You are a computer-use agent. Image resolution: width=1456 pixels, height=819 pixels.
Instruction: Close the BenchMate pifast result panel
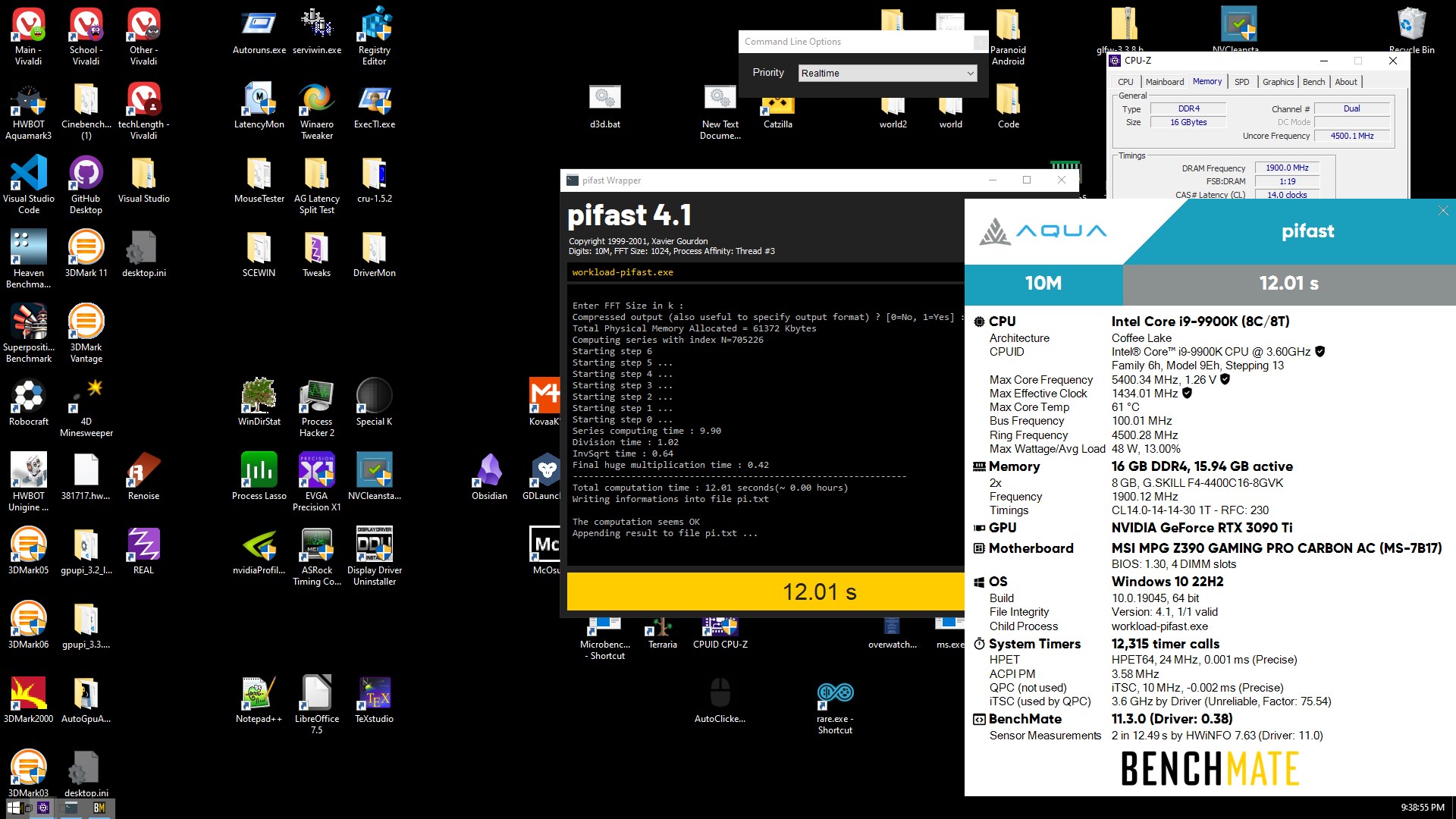(x=1443, y=211)
